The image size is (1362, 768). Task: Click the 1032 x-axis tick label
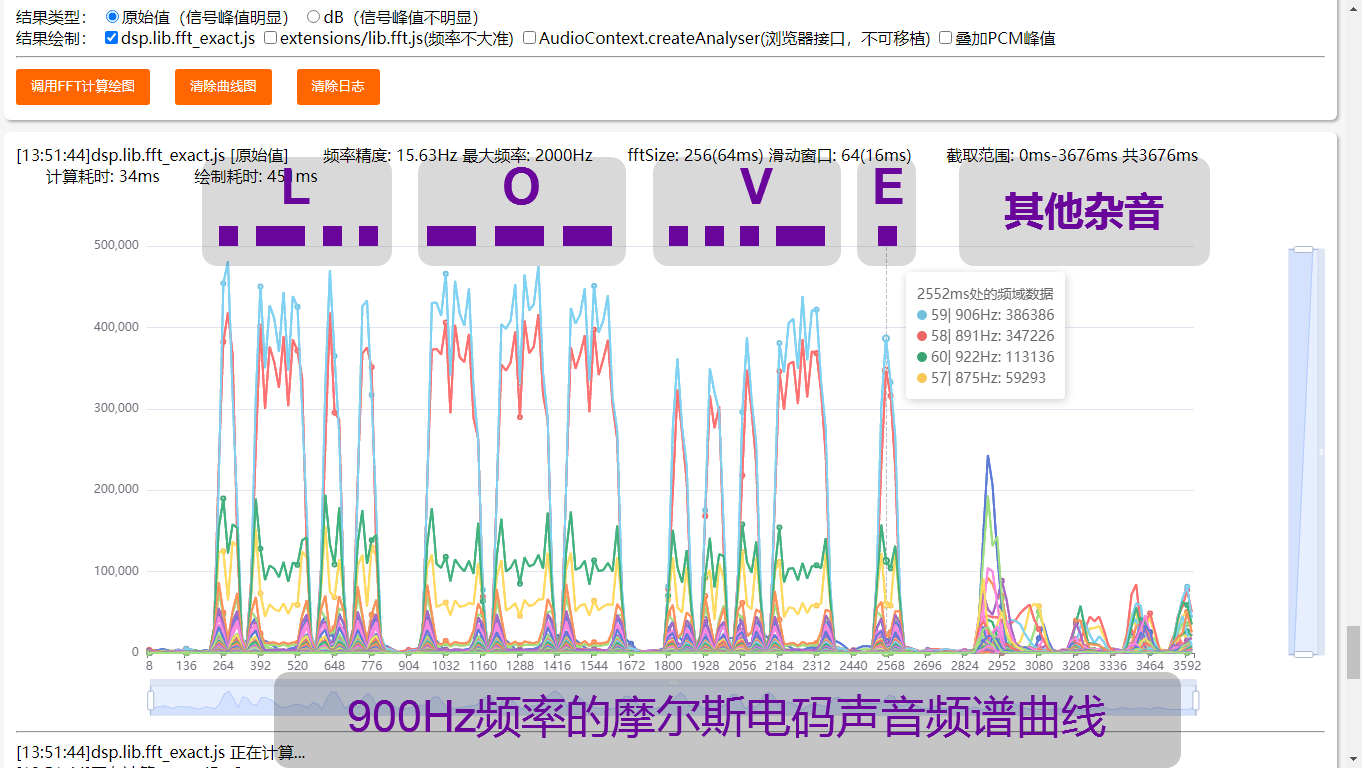tap(446, 665)
